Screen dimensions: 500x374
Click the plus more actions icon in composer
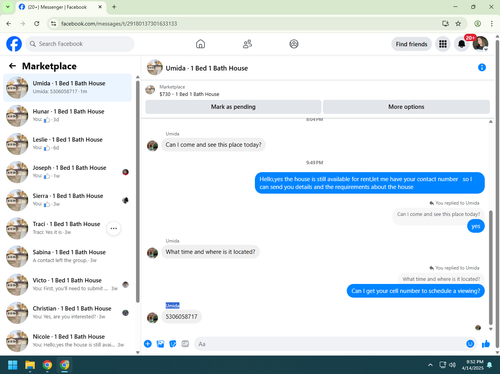[x=148, y=344]
